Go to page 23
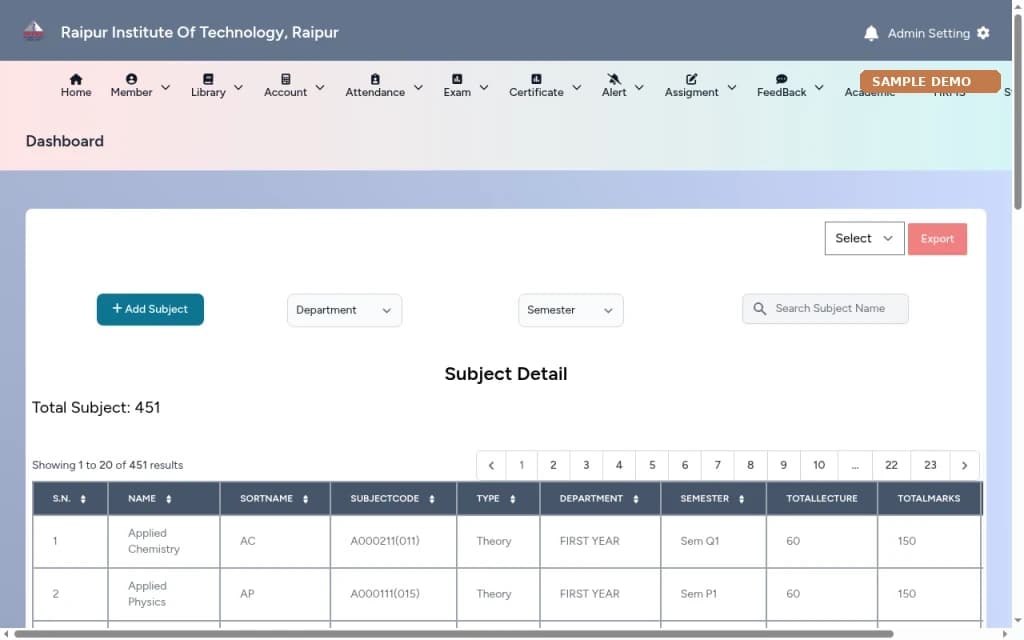The image size is (1024, 640). (930, 465)
